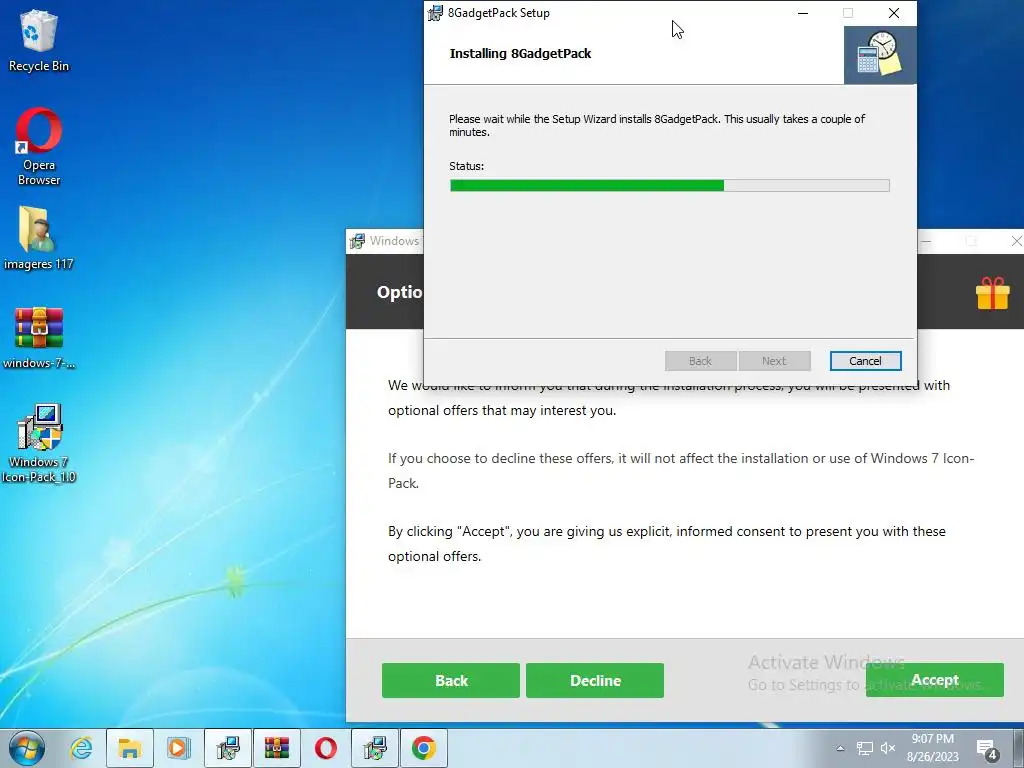1024x768 pixels.
Task: Open the Recycle Bin desktop icon
Action: 39,40
